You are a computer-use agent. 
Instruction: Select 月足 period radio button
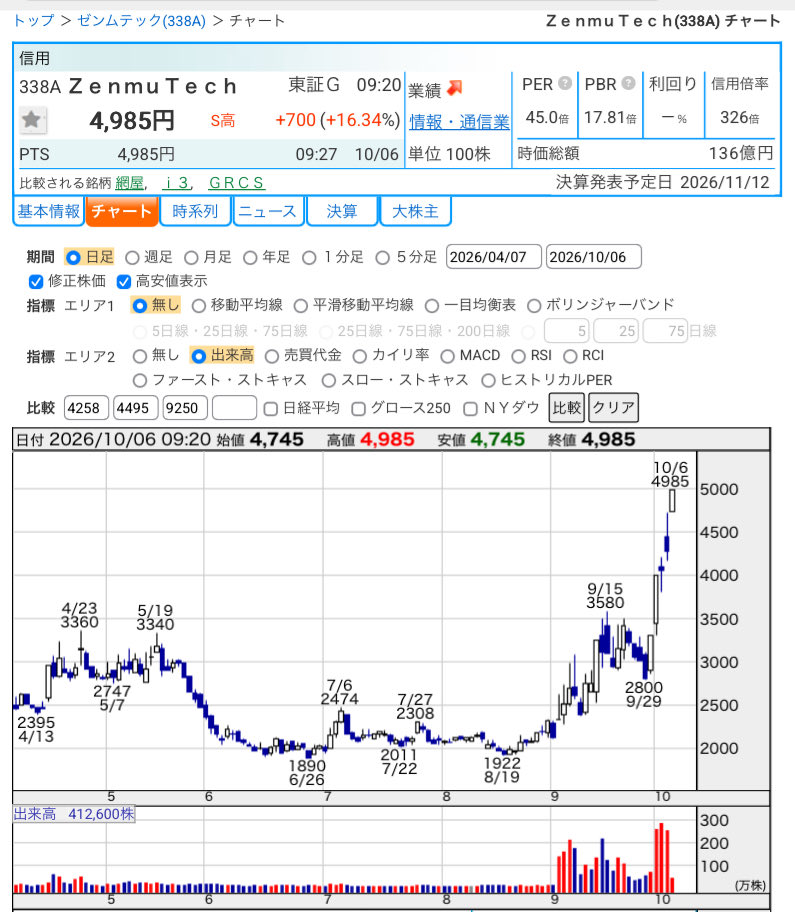[191, 257]
